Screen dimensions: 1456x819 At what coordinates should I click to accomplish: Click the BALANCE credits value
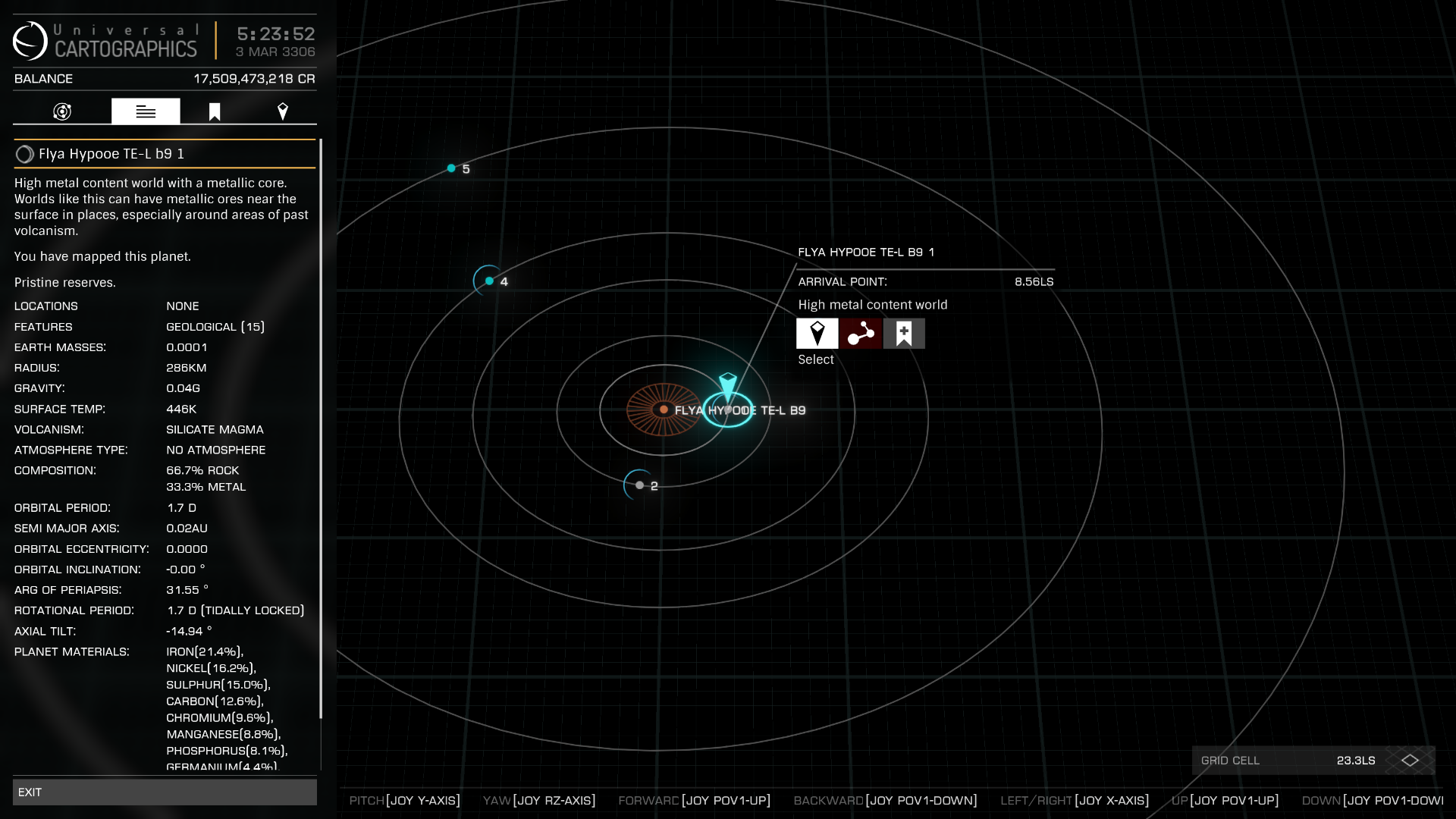(254, 79)
